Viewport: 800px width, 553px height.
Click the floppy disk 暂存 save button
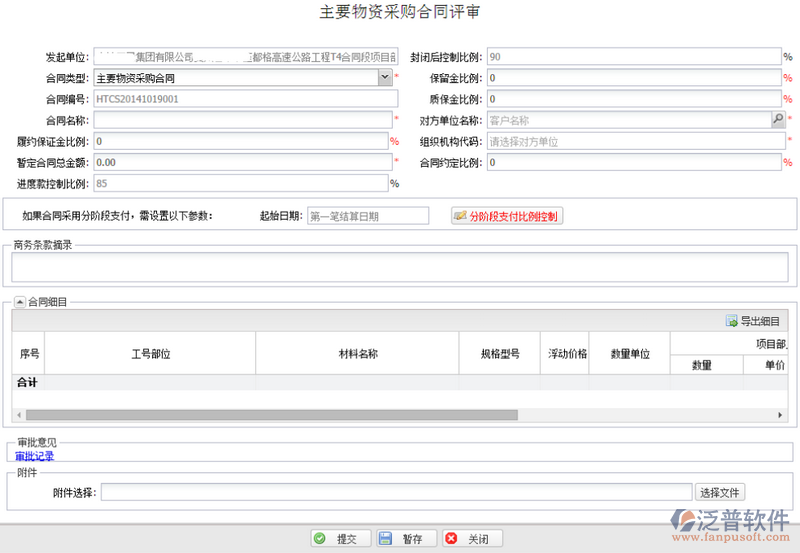point(403,539)
